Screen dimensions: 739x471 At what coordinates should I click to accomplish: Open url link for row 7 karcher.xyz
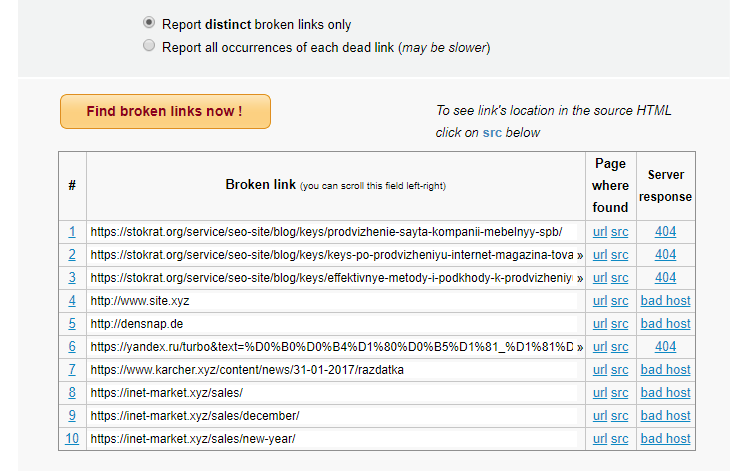[600, 369]
